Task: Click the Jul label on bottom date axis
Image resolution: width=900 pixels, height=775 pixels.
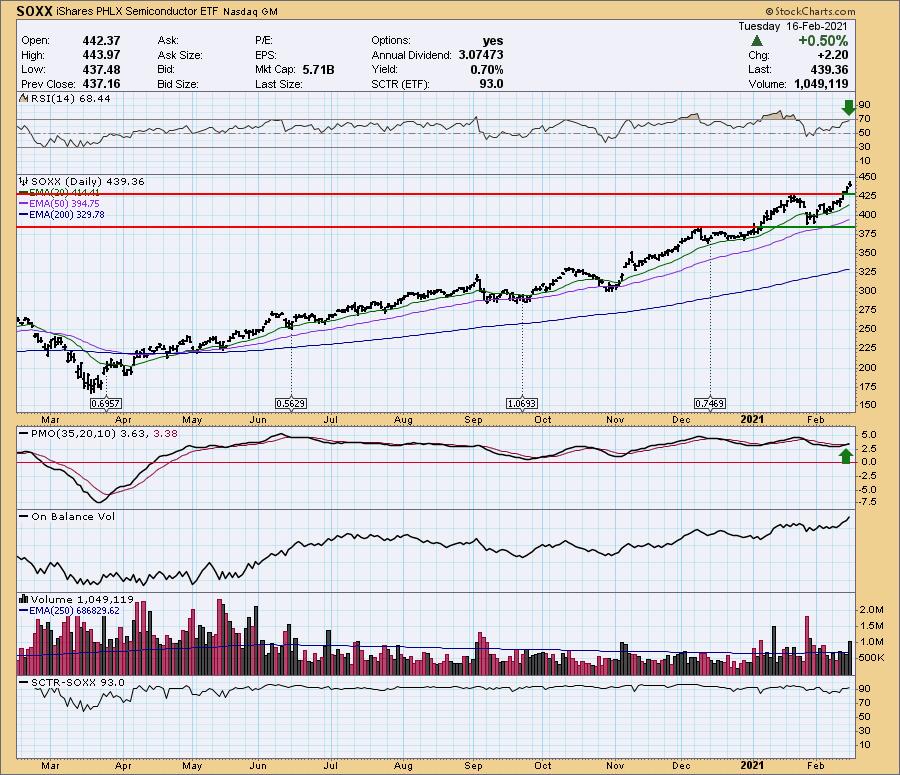Action: [x=331, y=766]
